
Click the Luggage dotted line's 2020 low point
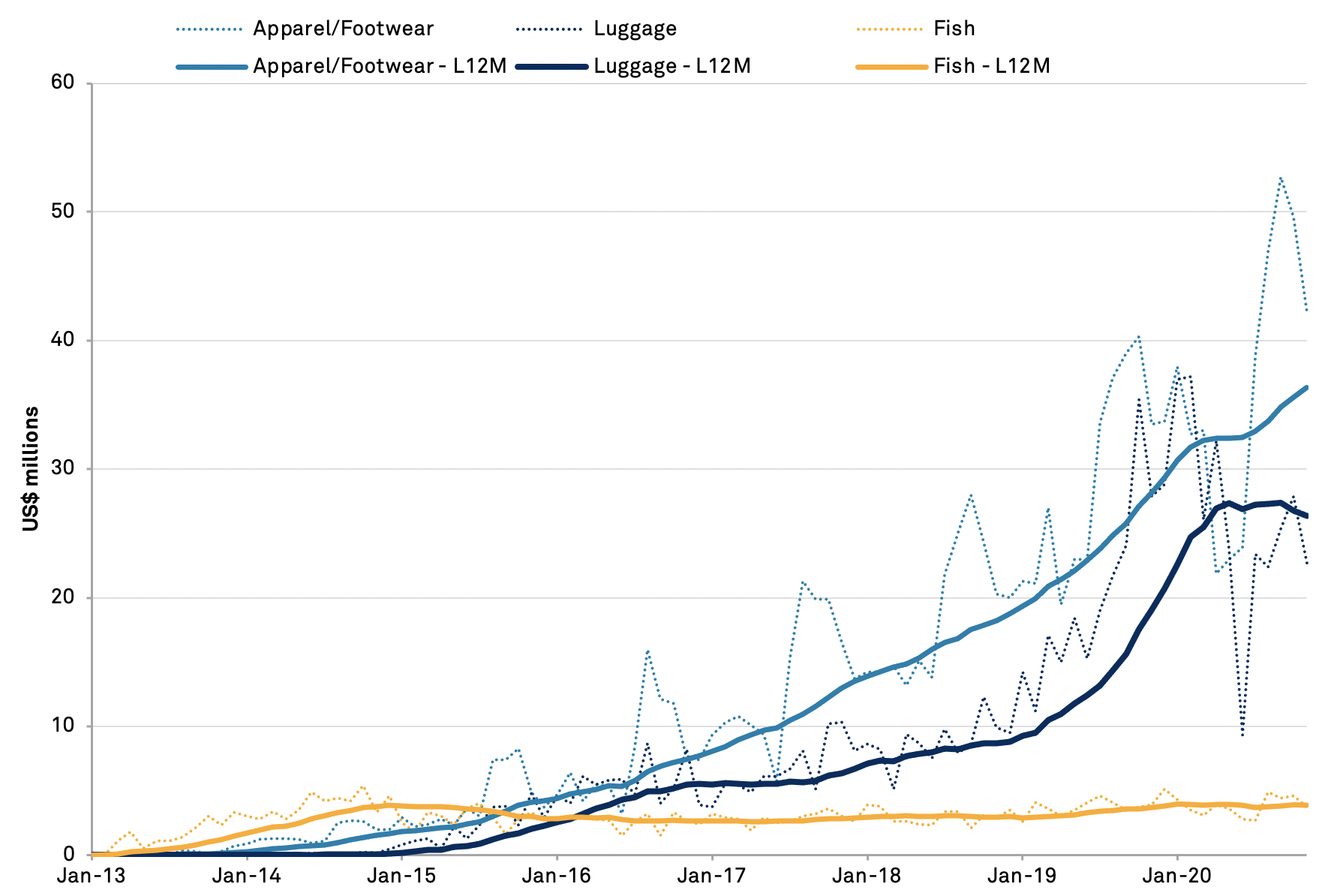pos(1242,735)
